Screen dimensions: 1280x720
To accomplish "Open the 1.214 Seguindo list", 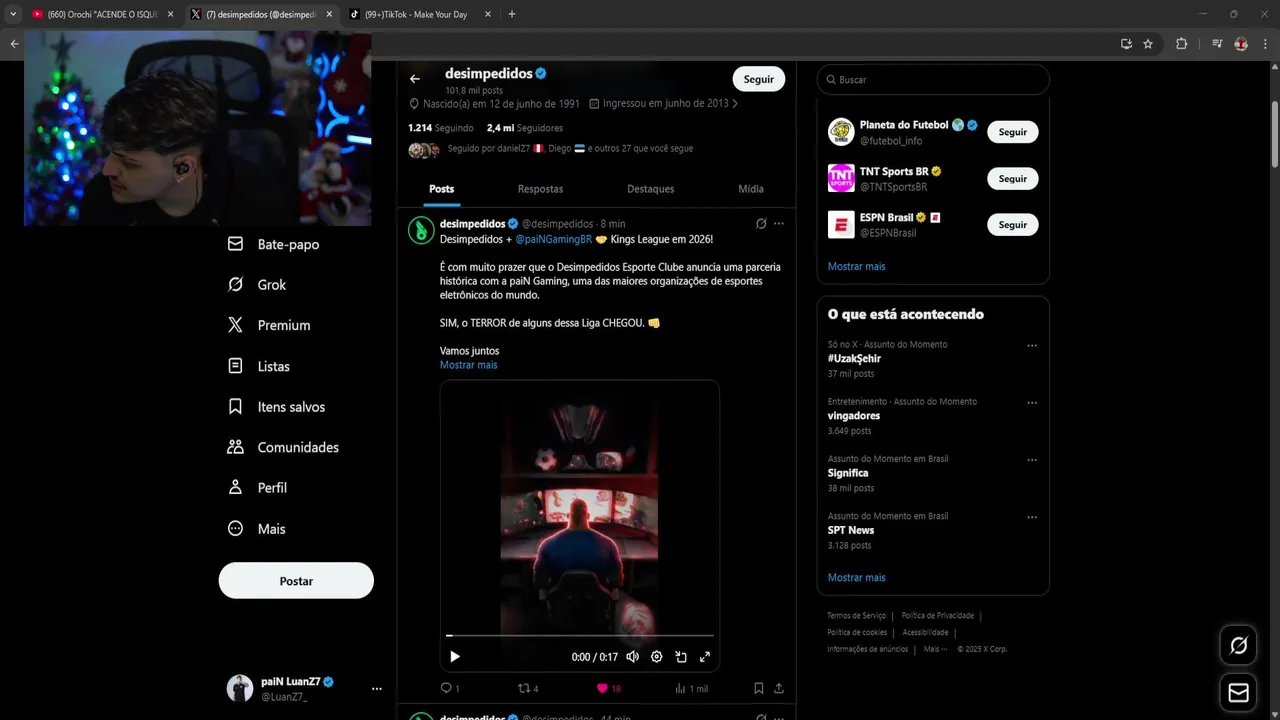I will coord(441,128).
